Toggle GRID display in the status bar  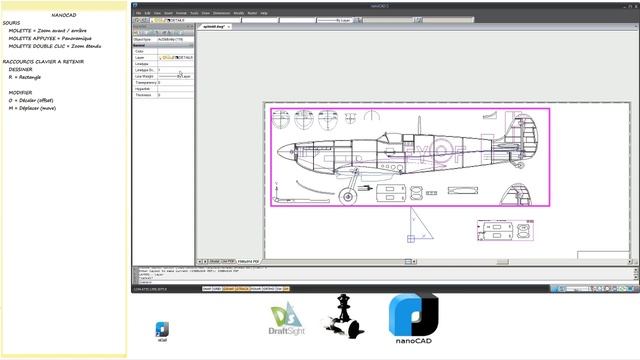tap(217, 289)
